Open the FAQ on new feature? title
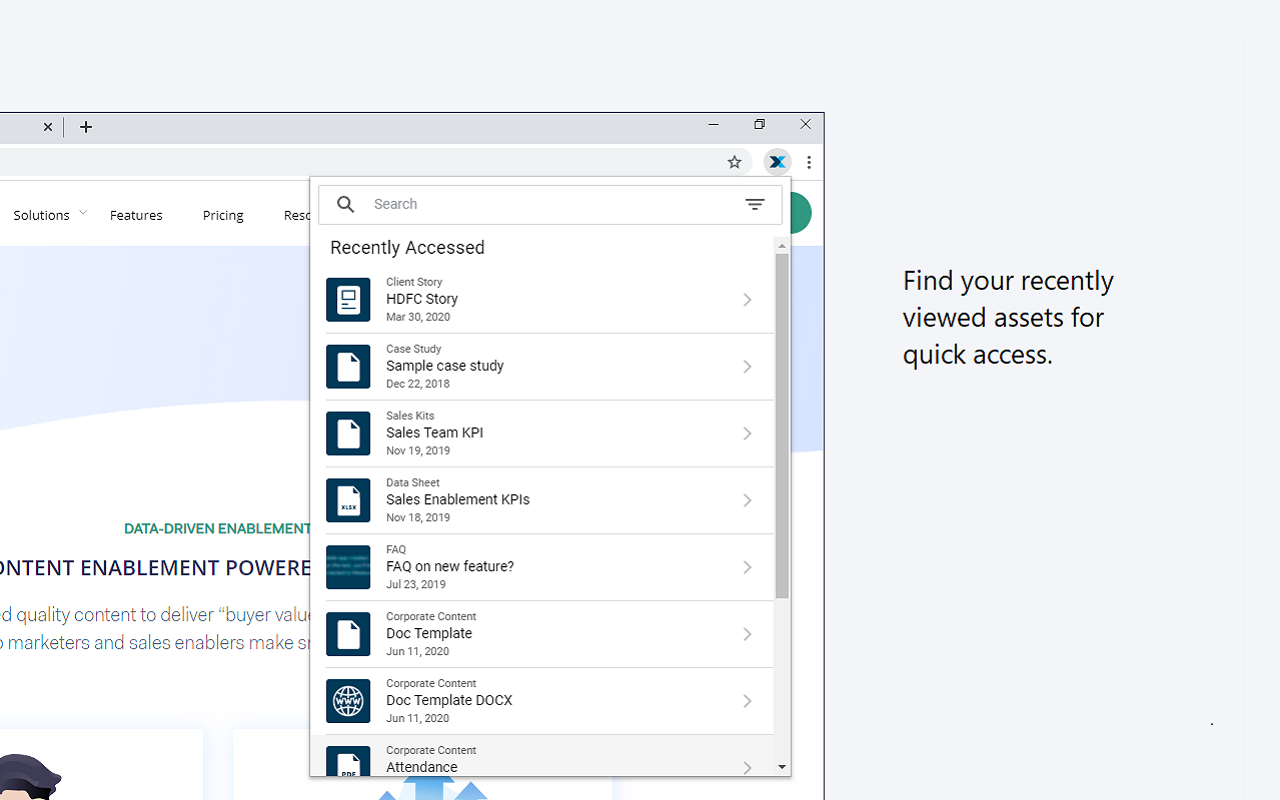The width and height of the screenshot is (1280, 800). pos(450,566)
